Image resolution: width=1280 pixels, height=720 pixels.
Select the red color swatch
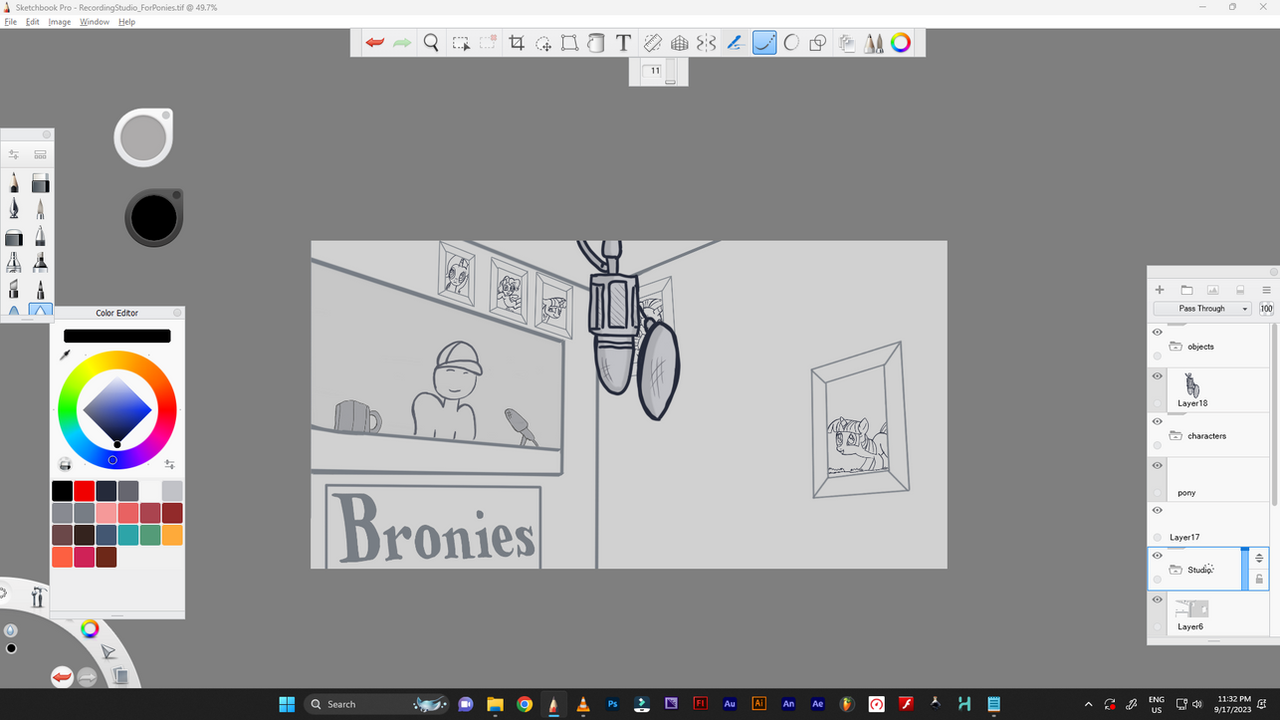tap(84, 491)
